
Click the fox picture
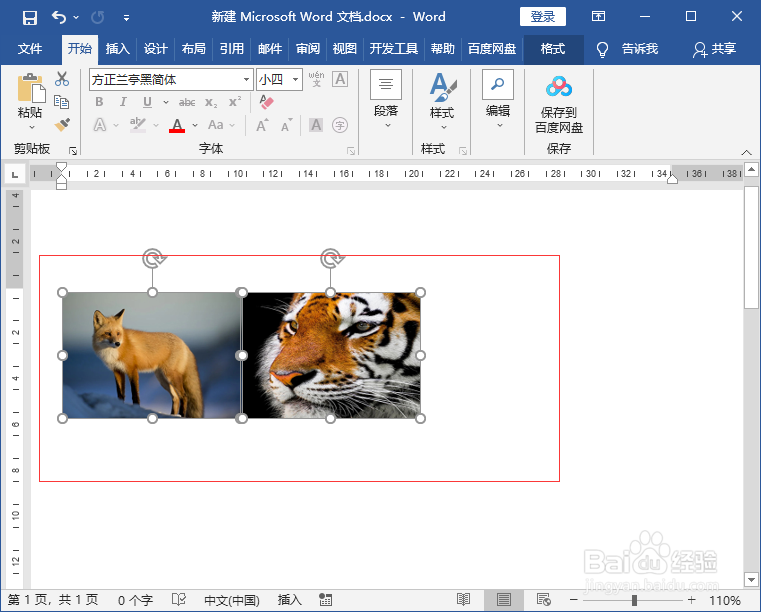click(x=152, y=355)
